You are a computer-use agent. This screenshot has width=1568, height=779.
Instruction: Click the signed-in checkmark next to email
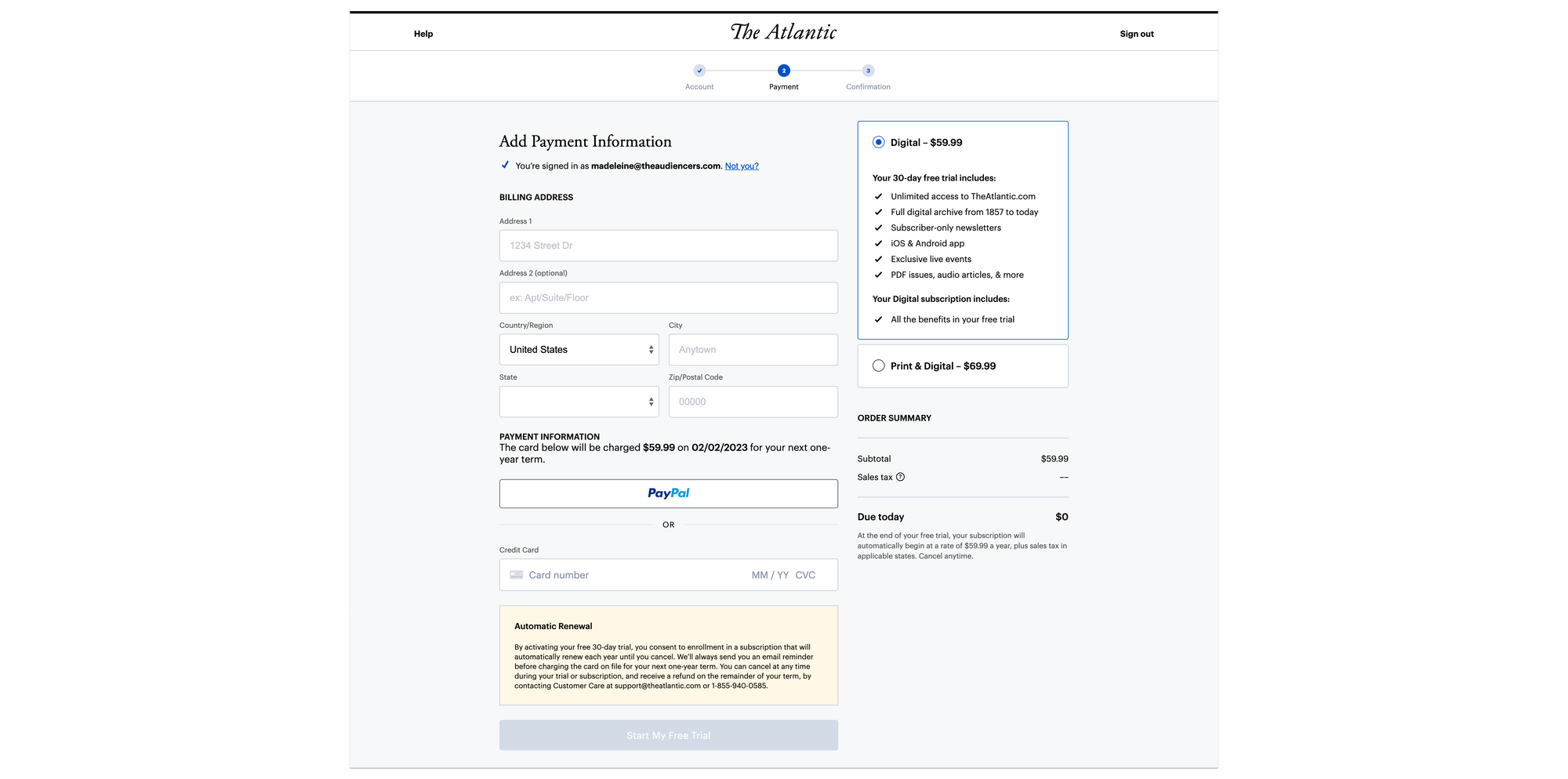(x=505, y=165)
